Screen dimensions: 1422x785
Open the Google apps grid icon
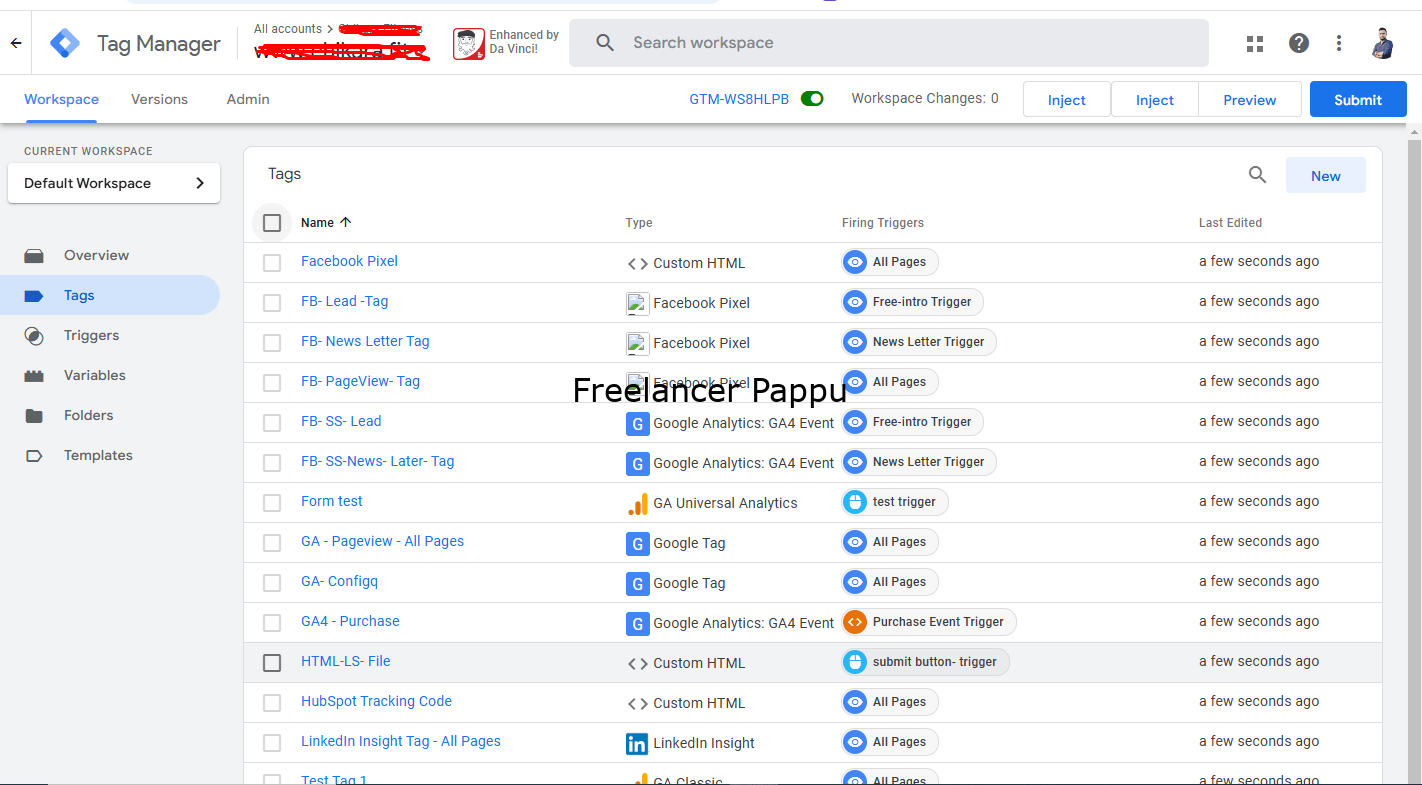coord(1255,43)
